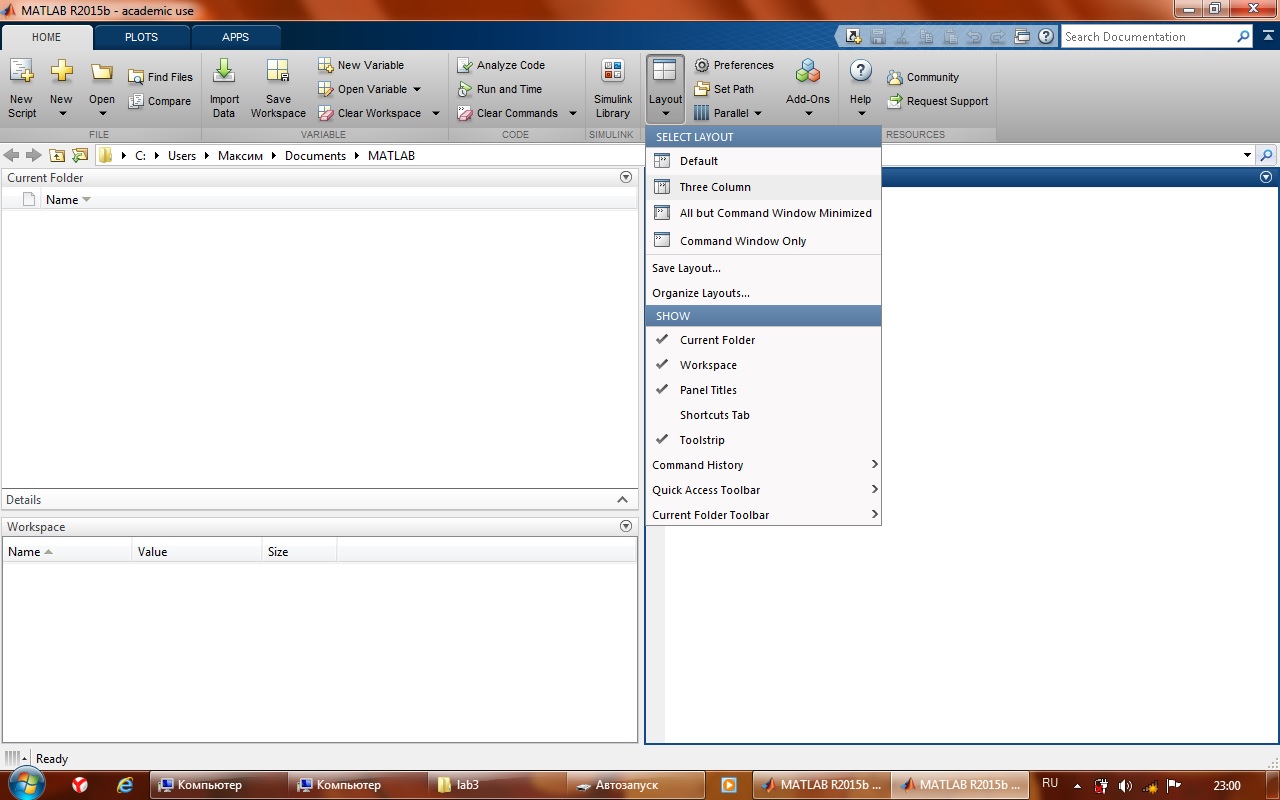Open the Workspace panel actions menu
Screen dimensions: 1280x800
626,526
